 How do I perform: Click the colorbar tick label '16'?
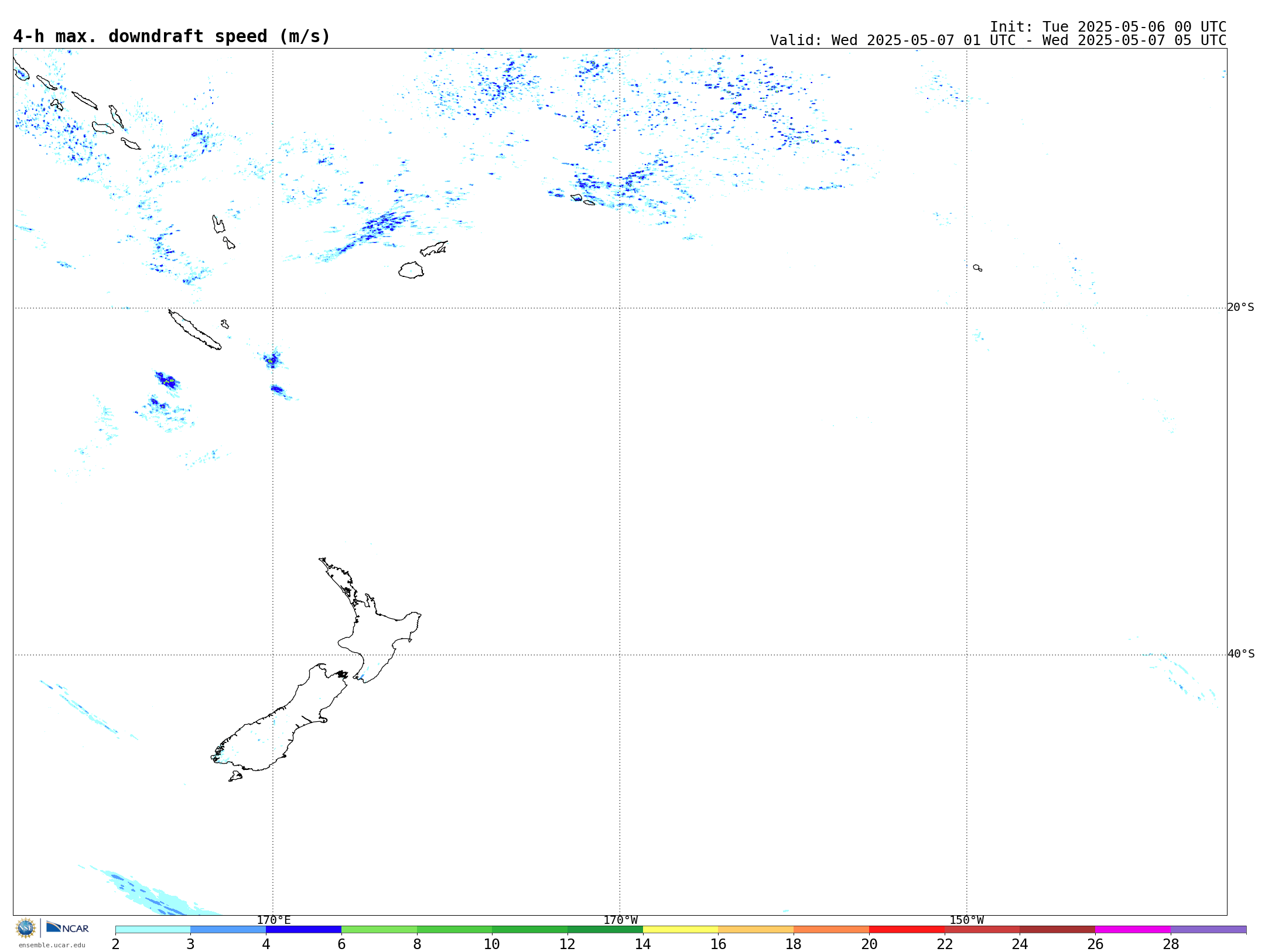[719, 944]
